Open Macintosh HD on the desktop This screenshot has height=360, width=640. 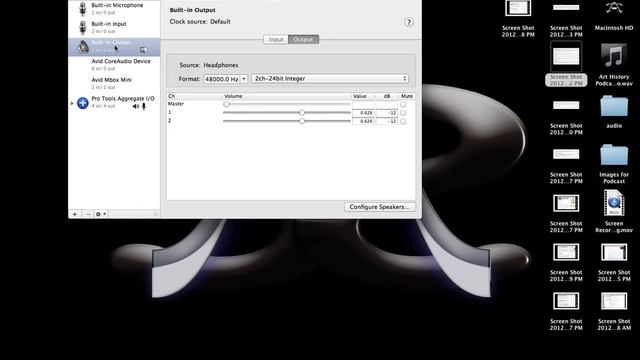[x=613, y=16]
